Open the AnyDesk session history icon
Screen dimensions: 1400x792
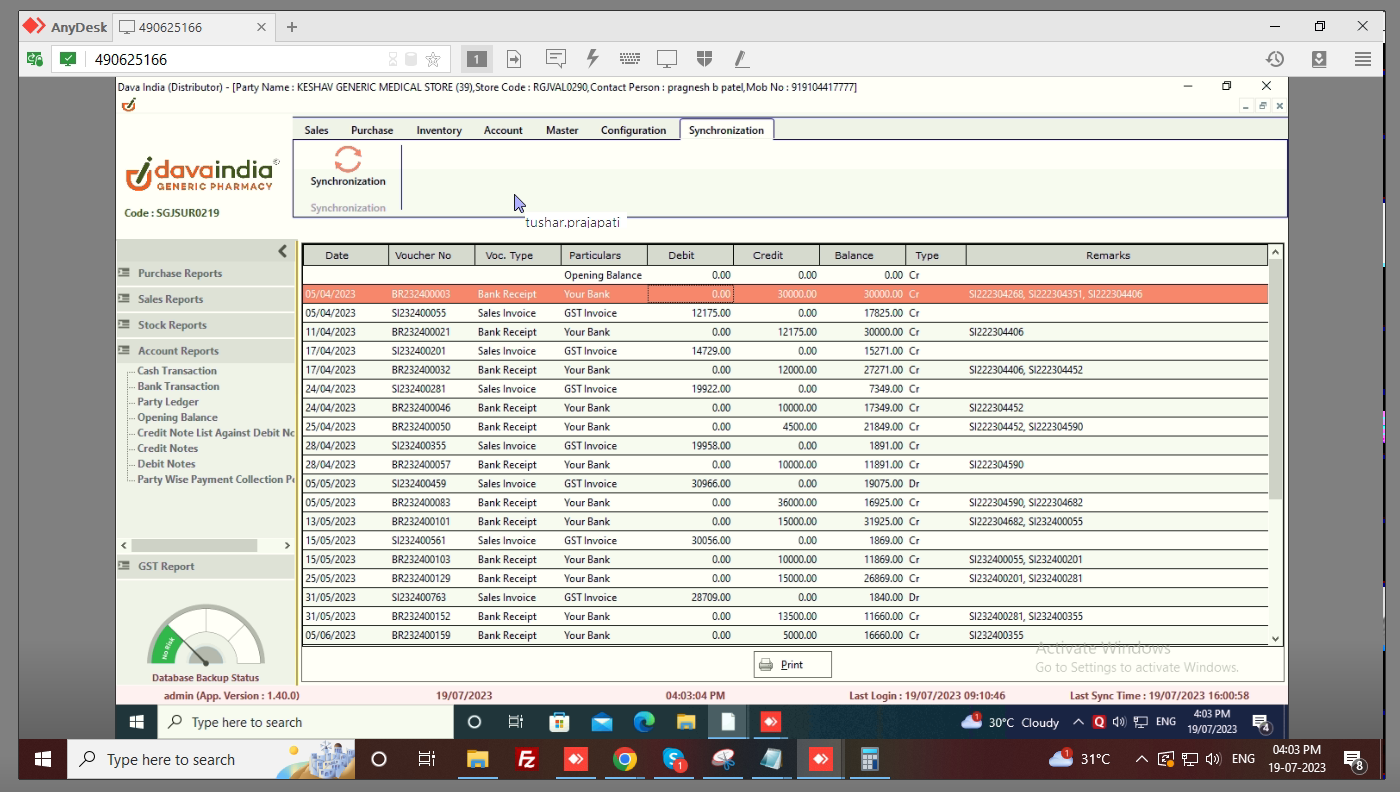[x=1274, y=59]
